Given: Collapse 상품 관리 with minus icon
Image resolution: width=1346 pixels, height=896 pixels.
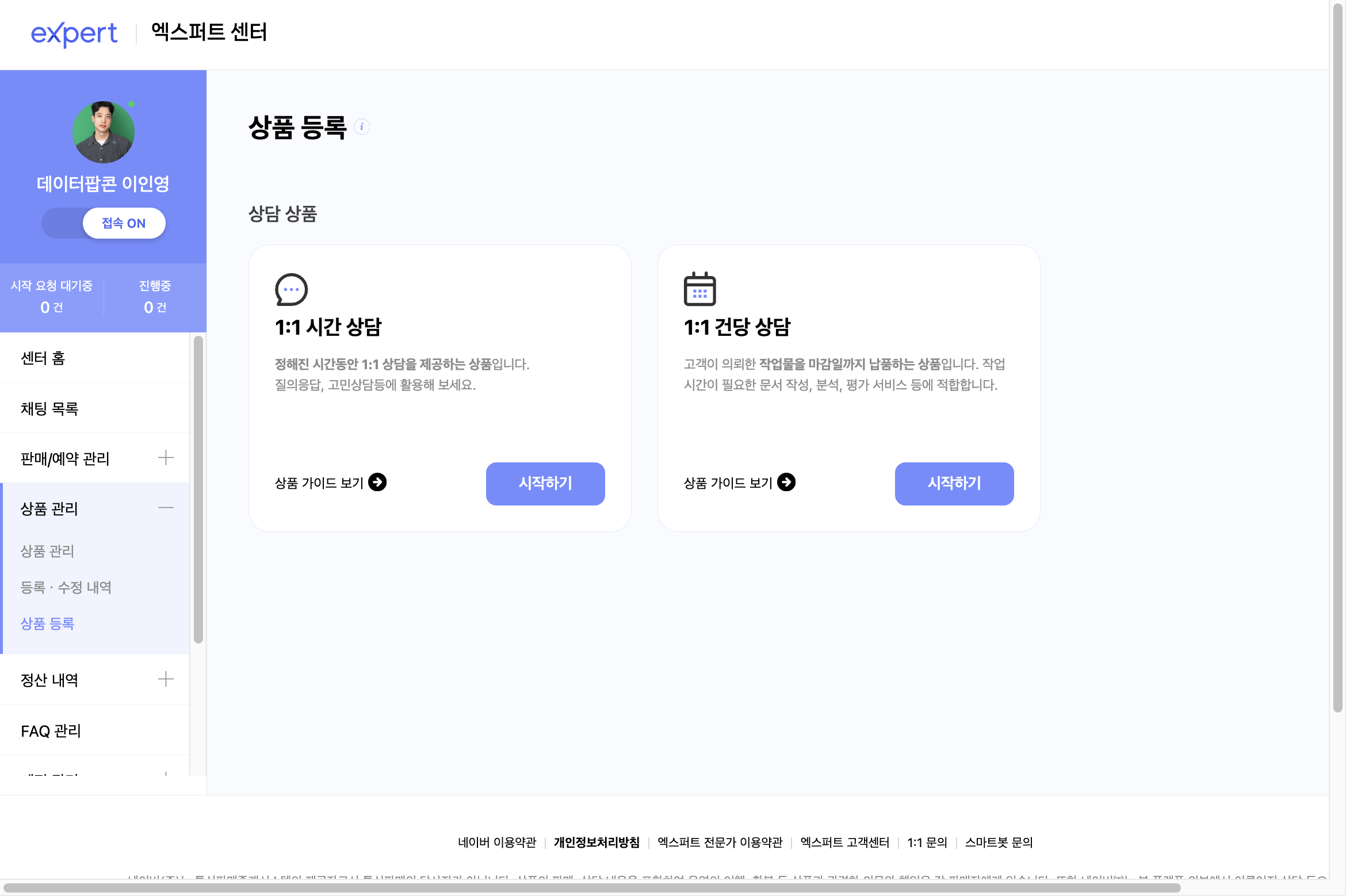Looking at the screenshot, I should pos(166,508).
